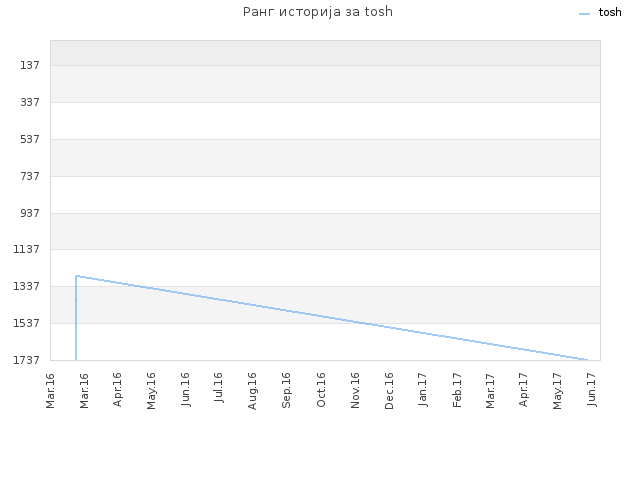Image resolution: width=640 pixels, height=480 pixels.
Task: Select the Apr.17 date label
Action: tap(524, 390)
